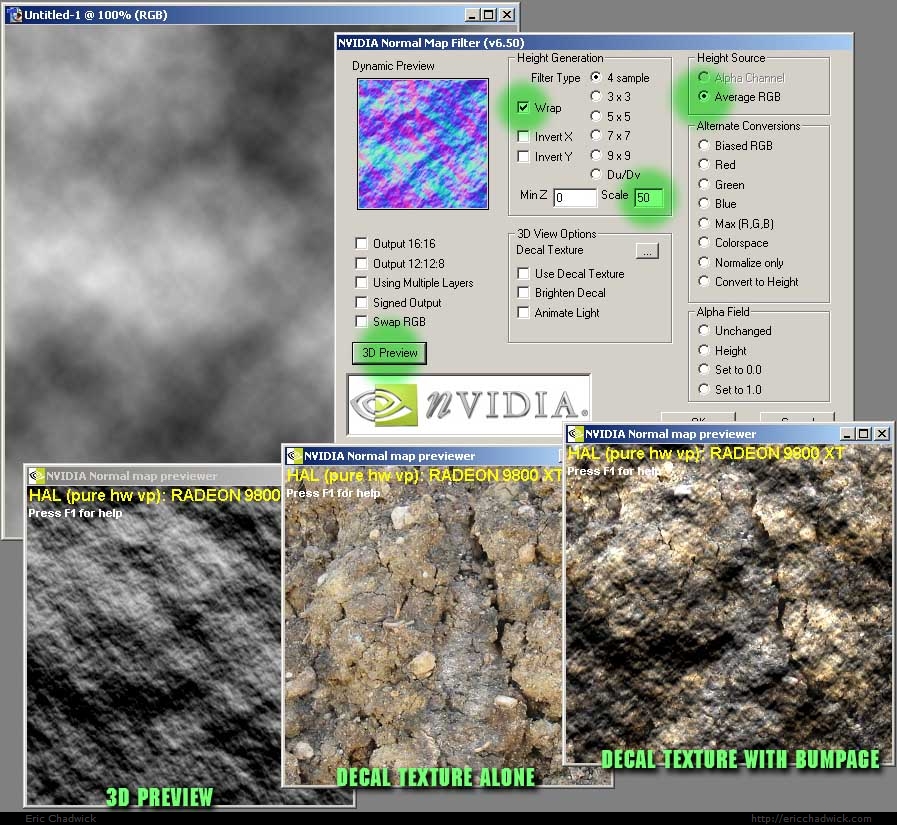Open the 3D Preview window

390,353
